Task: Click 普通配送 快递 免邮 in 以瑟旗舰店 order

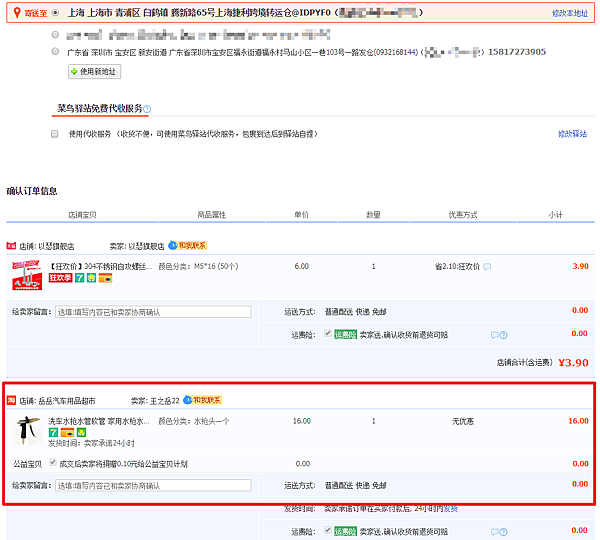Action: coord(355,312)
